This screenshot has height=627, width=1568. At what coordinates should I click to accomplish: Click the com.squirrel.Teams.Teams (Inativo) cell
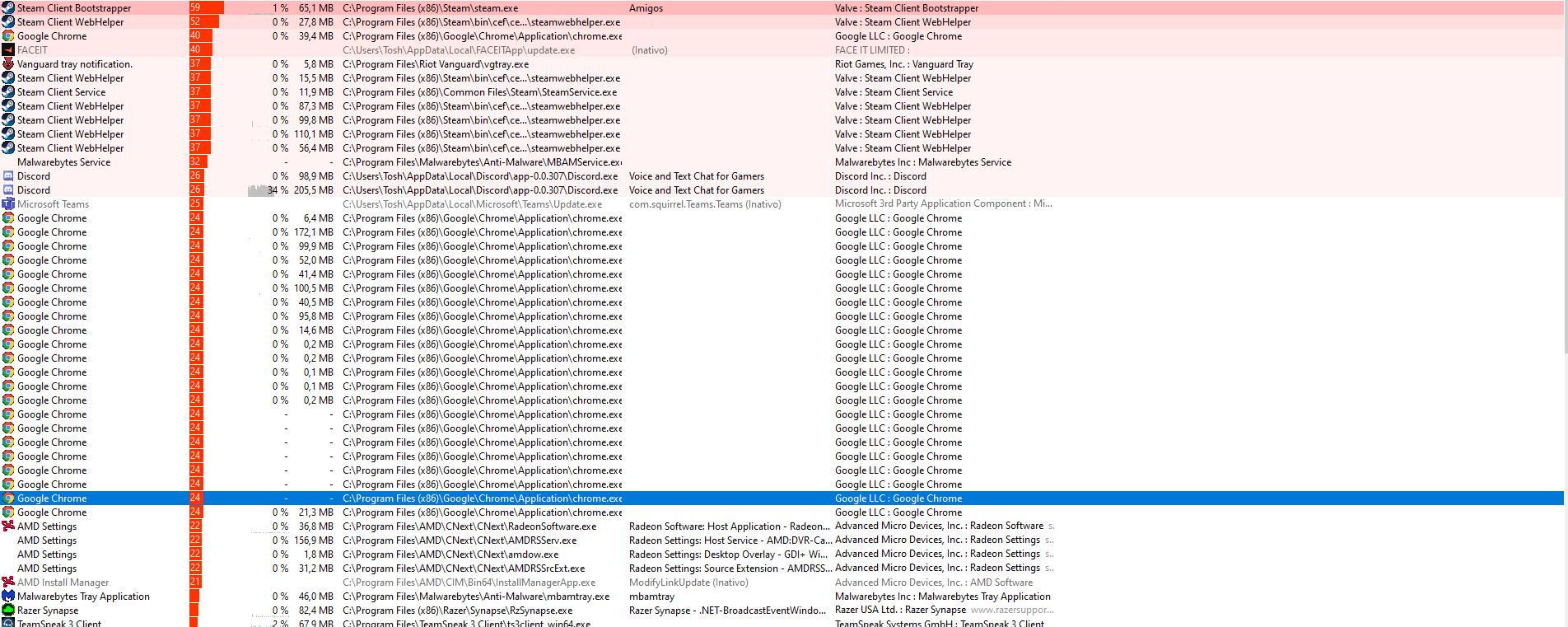(x=705, y=204)
